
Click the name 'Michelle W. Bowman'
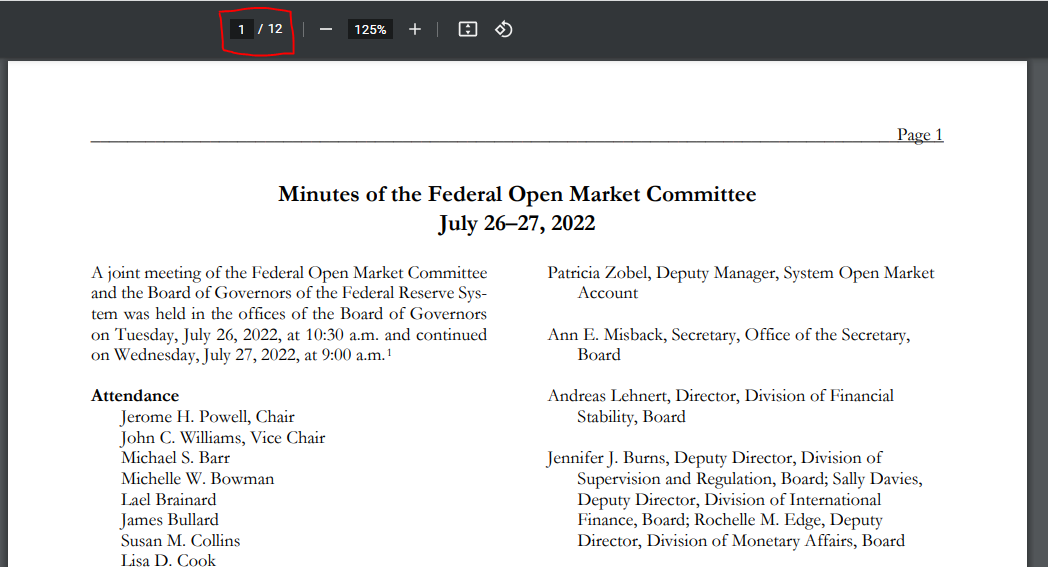(x=198, y=479)
